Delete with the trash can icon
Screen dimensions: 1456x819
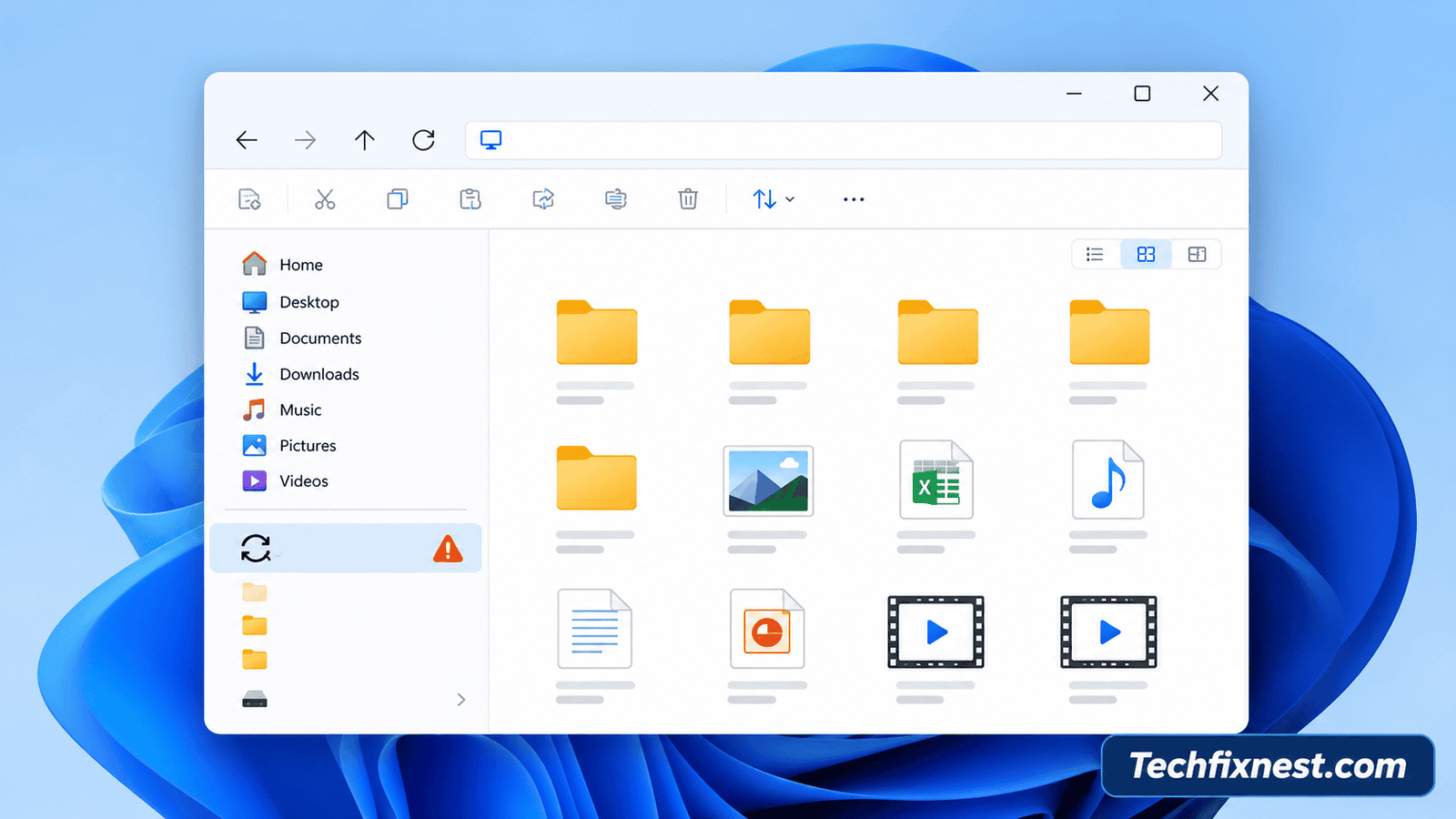point(688,199)
